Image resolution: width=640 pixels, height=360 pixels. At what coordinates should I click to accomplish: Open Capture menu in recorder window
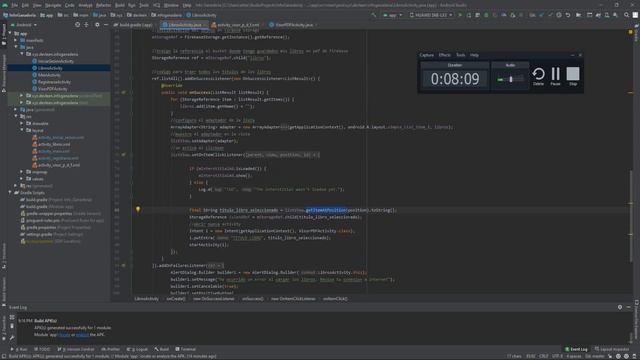(x=427, y=55)
